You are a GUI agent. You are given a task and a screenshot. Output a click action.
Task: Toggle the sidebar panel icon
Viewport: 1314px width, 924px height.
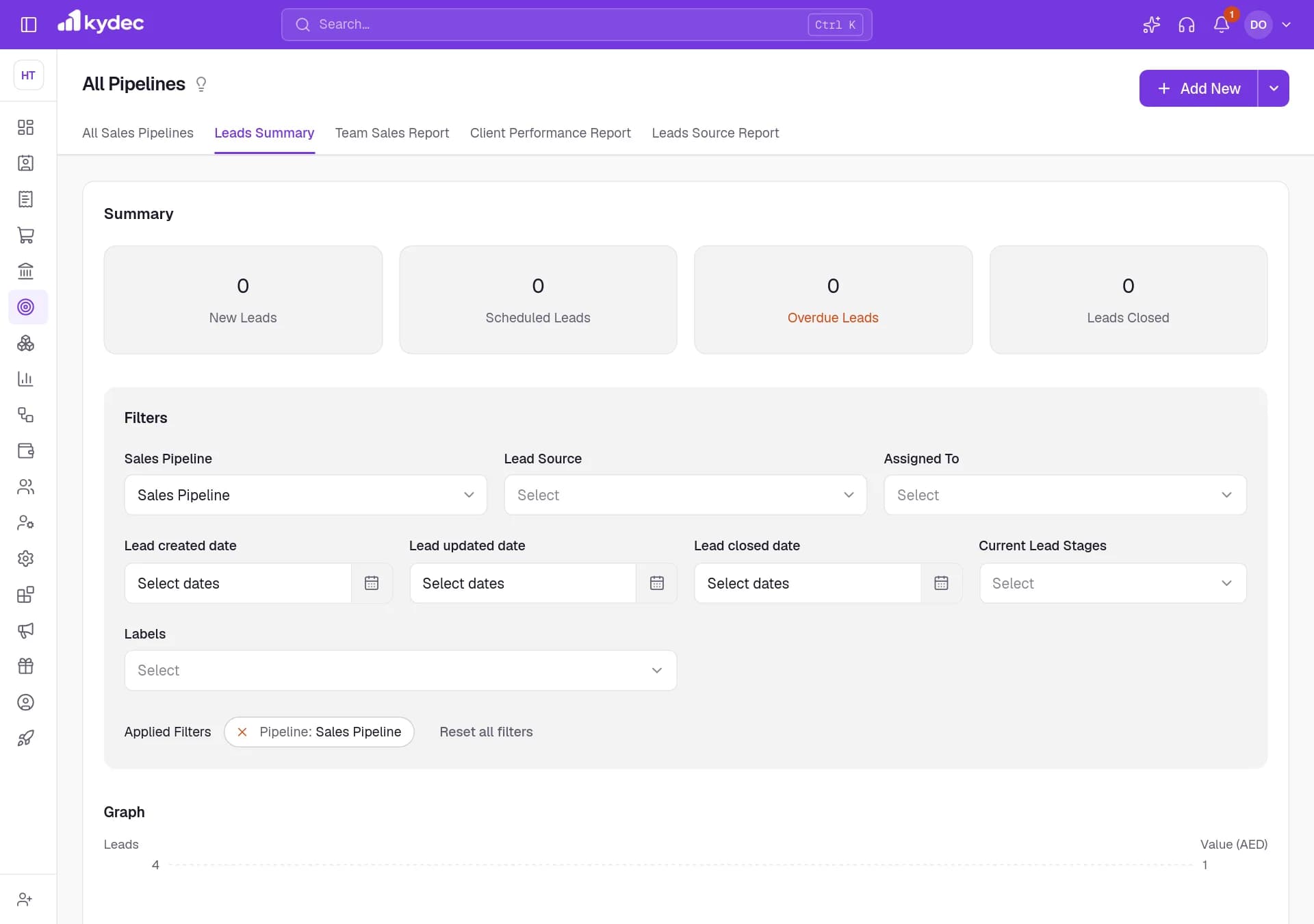pos(28,25)
